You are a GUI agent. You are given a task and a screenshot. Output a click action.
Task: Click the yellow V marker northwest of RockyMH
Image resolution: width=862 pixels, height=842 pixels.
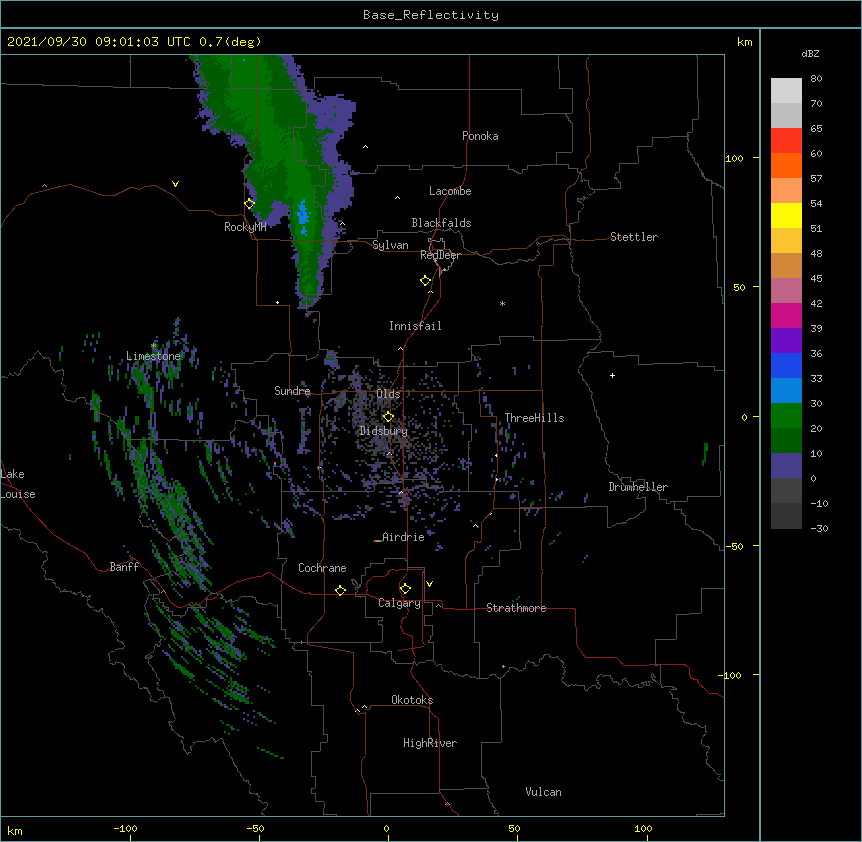pyautogui.click(x=175, y=184)
